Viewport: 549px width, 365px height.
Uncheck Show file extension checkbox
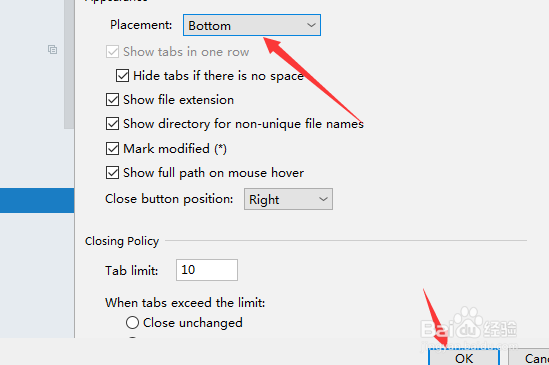112,99
